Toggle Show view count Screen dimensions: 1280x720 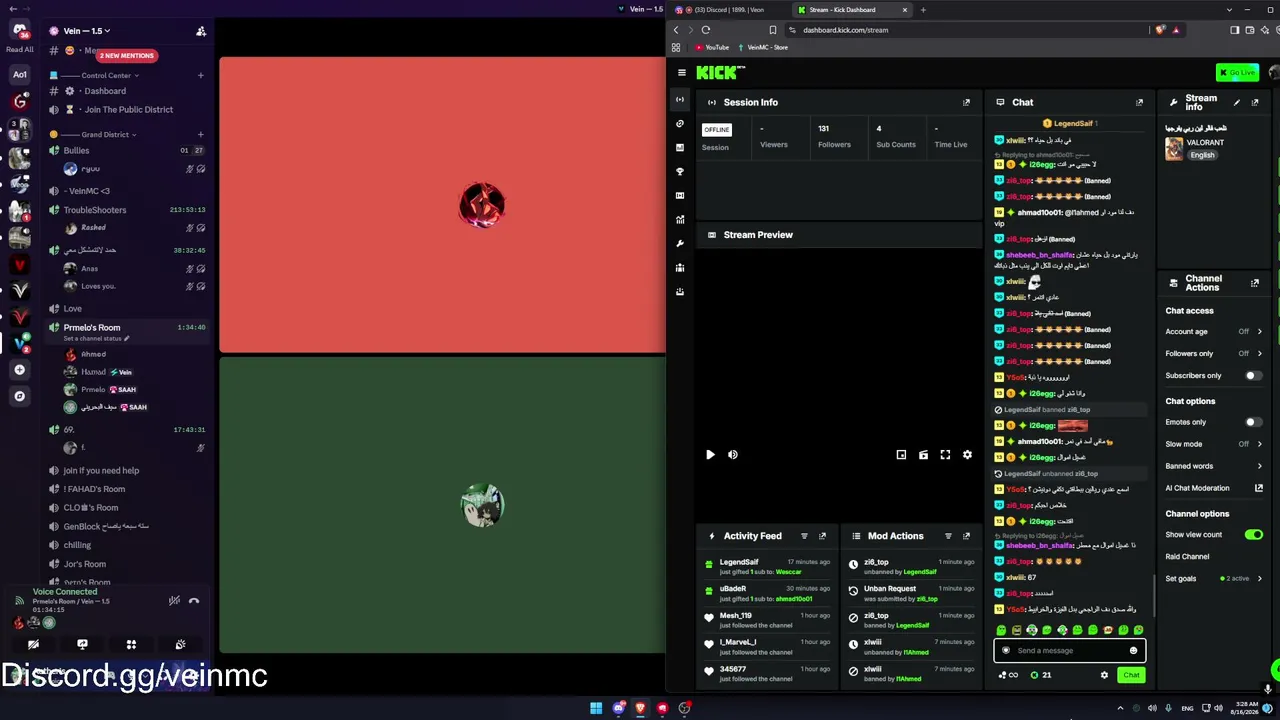tap(1253, 535)
